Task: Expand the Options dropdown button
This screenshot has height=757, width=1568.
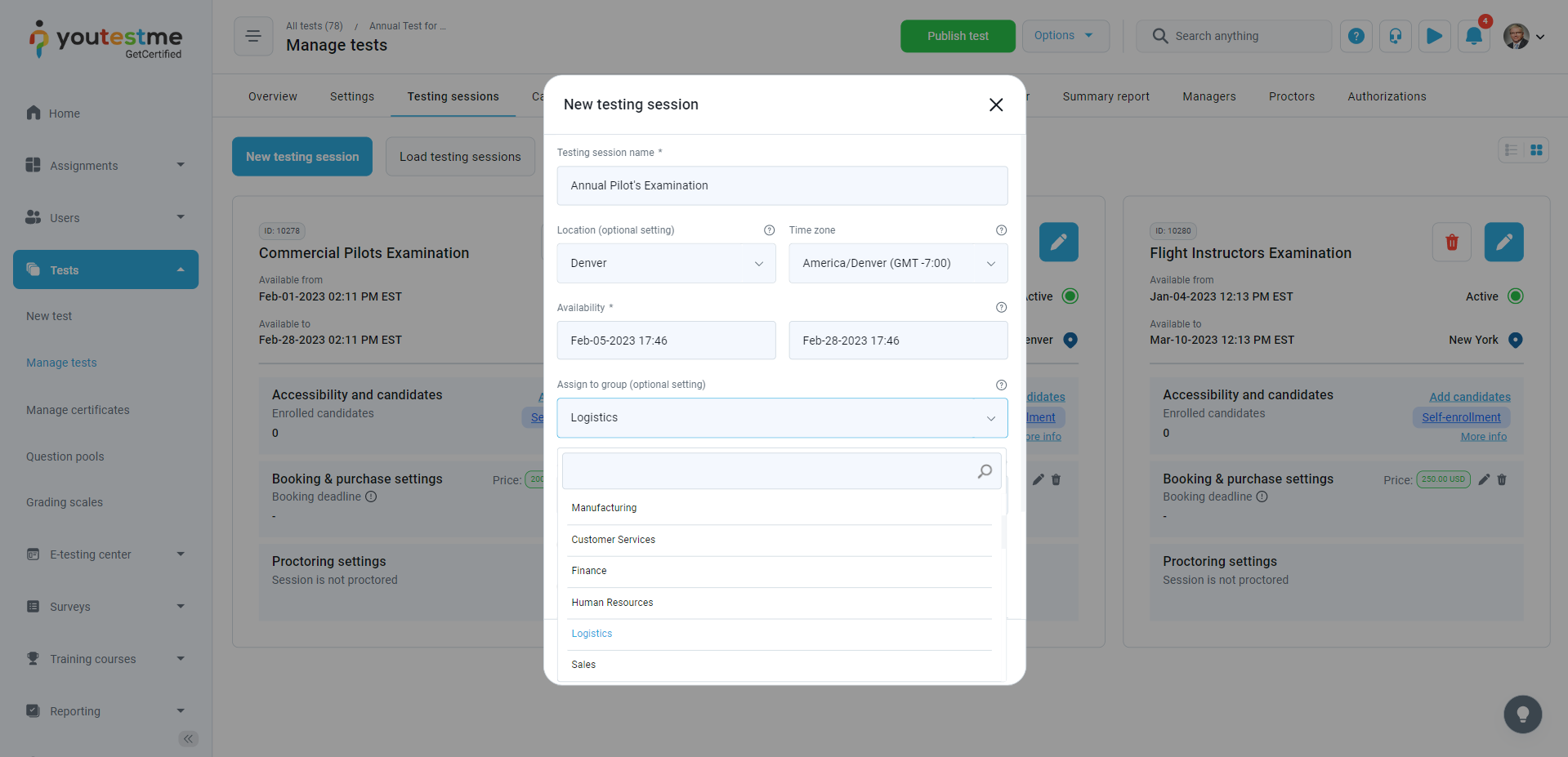Action: click(1065, 36)
